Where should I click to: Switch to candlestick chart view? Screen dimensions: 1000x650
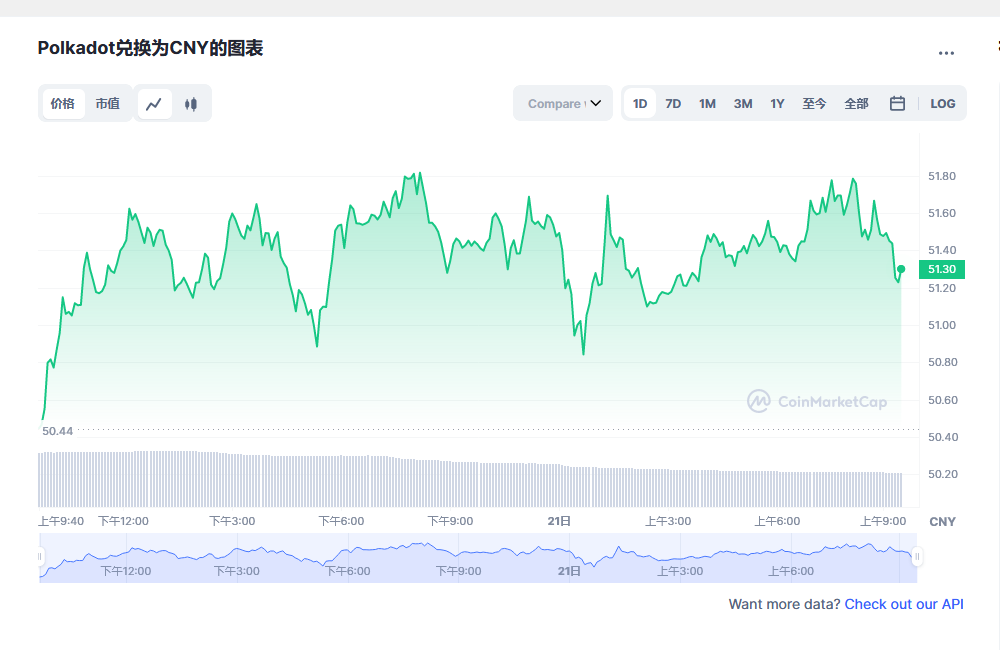point(191,103)
